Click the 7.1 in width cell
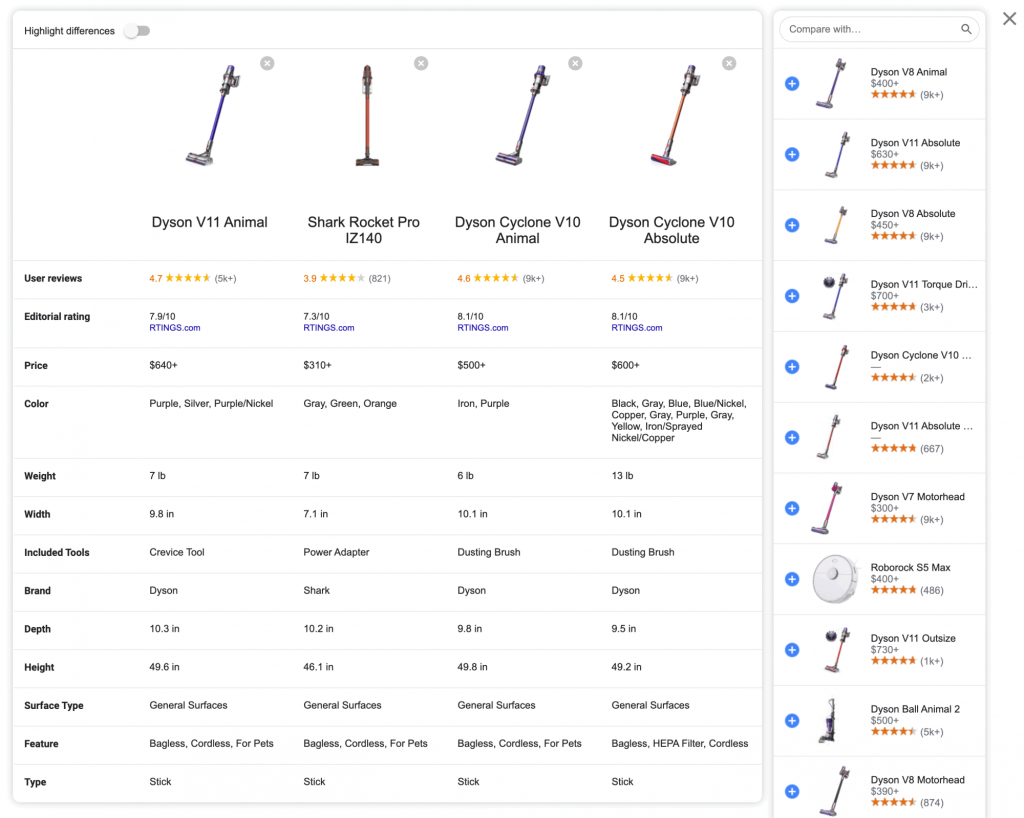Screen dimensions: 1024x818 (x=315, y=514)
